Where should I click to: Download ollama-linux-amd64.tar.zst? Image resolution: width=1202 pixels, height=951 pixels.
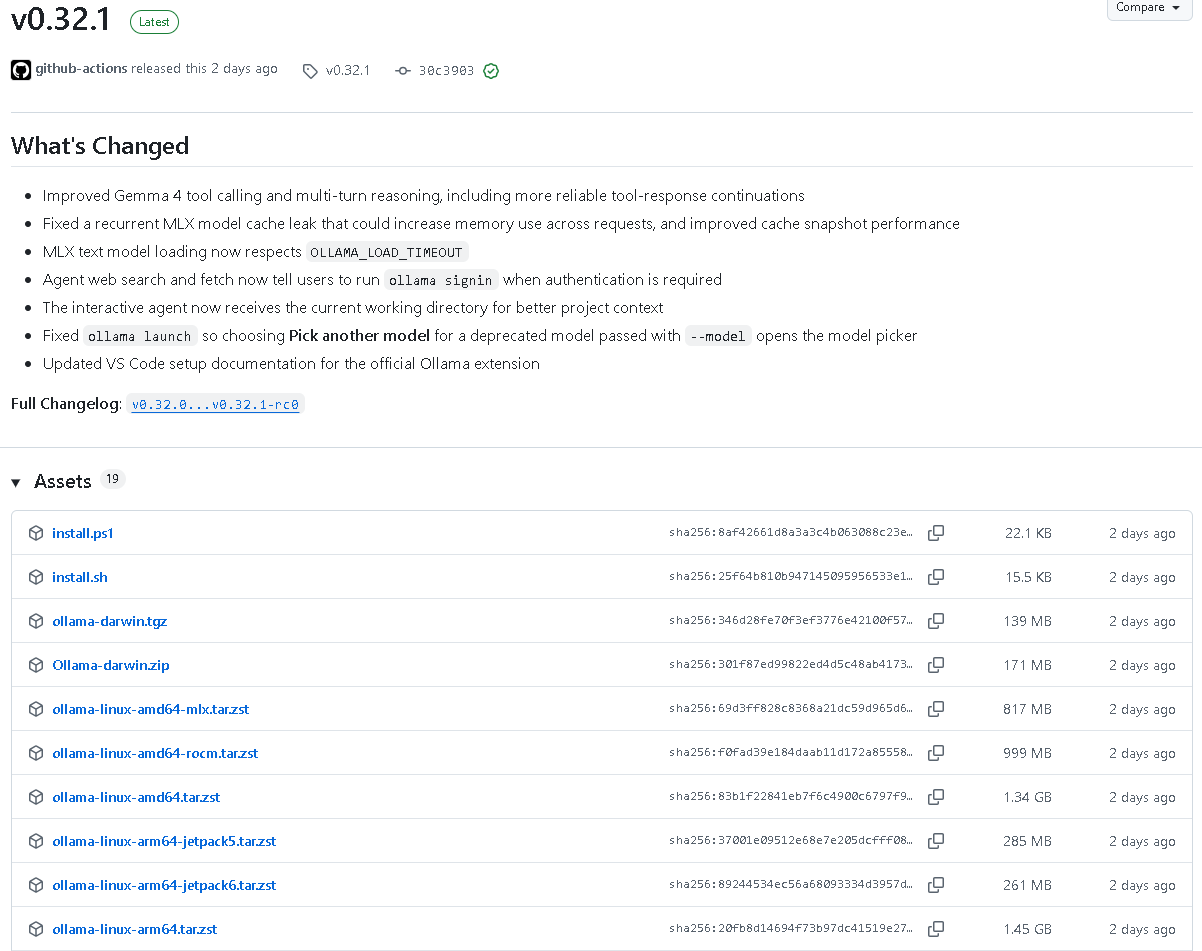coord(136,797)
